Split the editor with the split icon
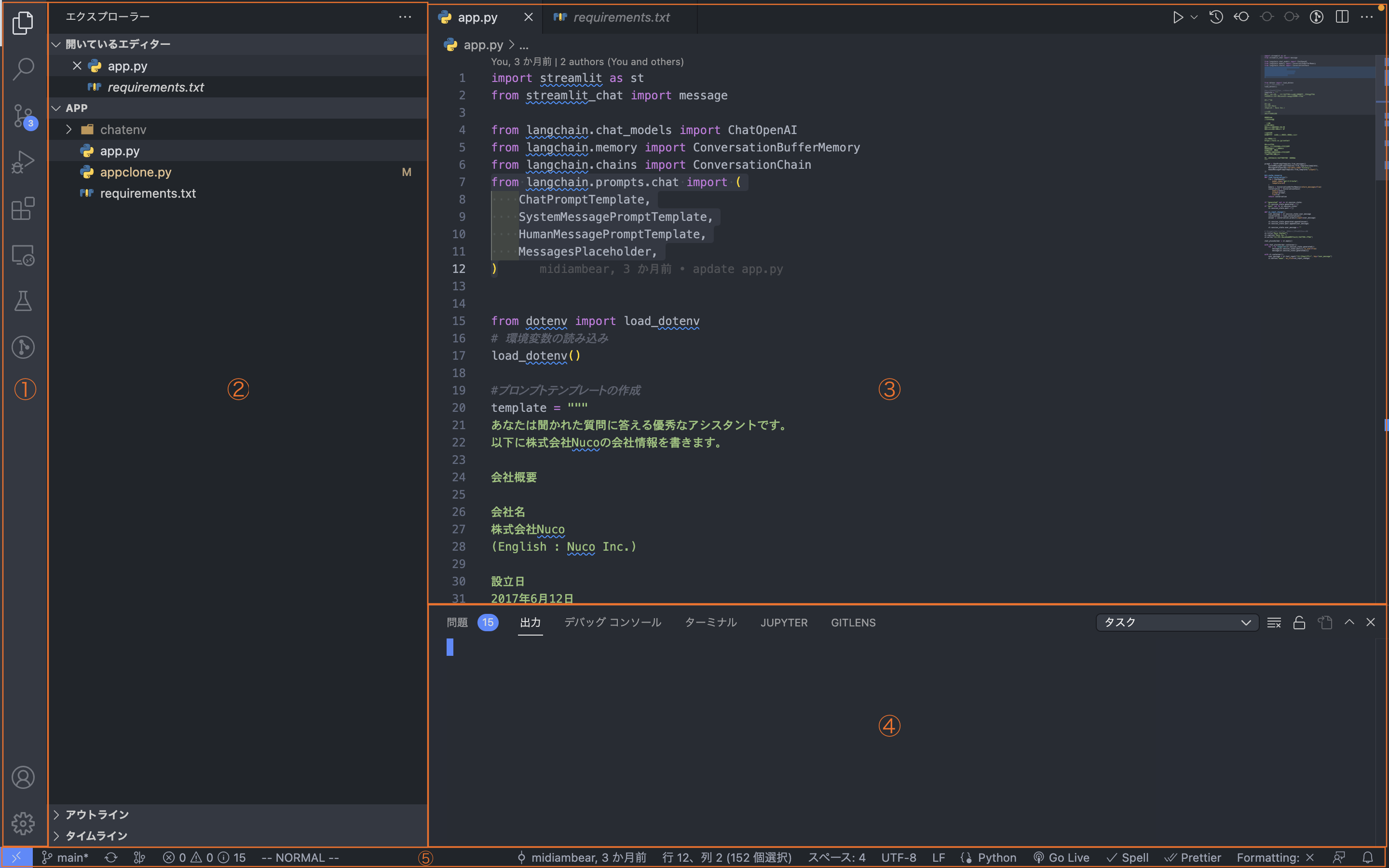 tap(1342, 17)
